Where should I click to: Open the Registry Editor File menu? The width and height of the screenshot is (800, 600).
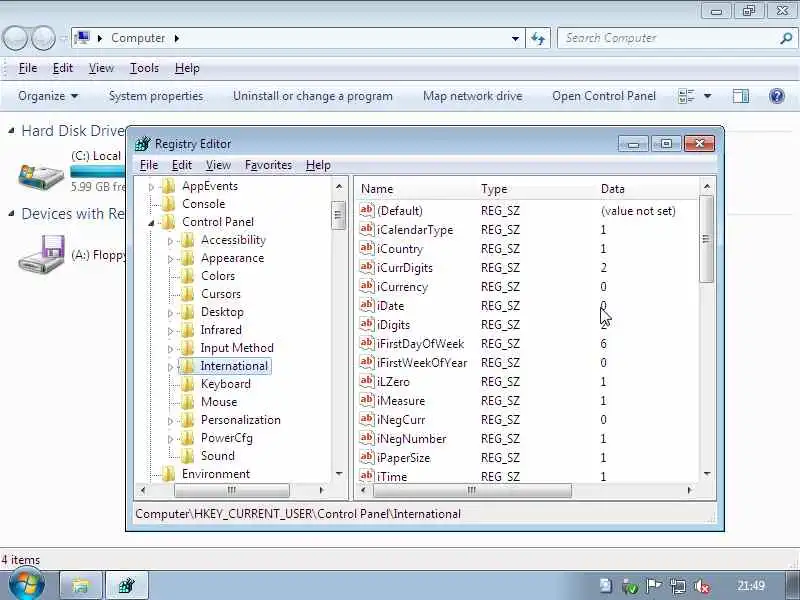149,165
